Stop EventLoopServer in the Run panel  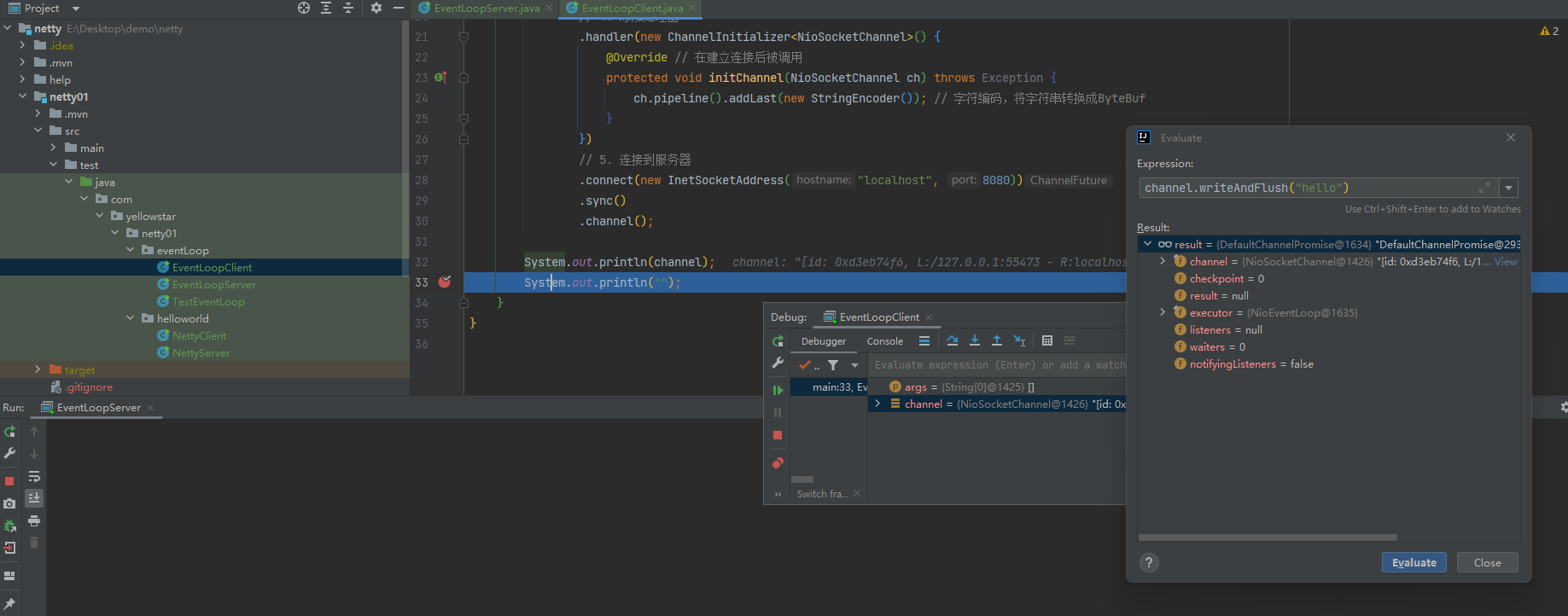point(9,481)
